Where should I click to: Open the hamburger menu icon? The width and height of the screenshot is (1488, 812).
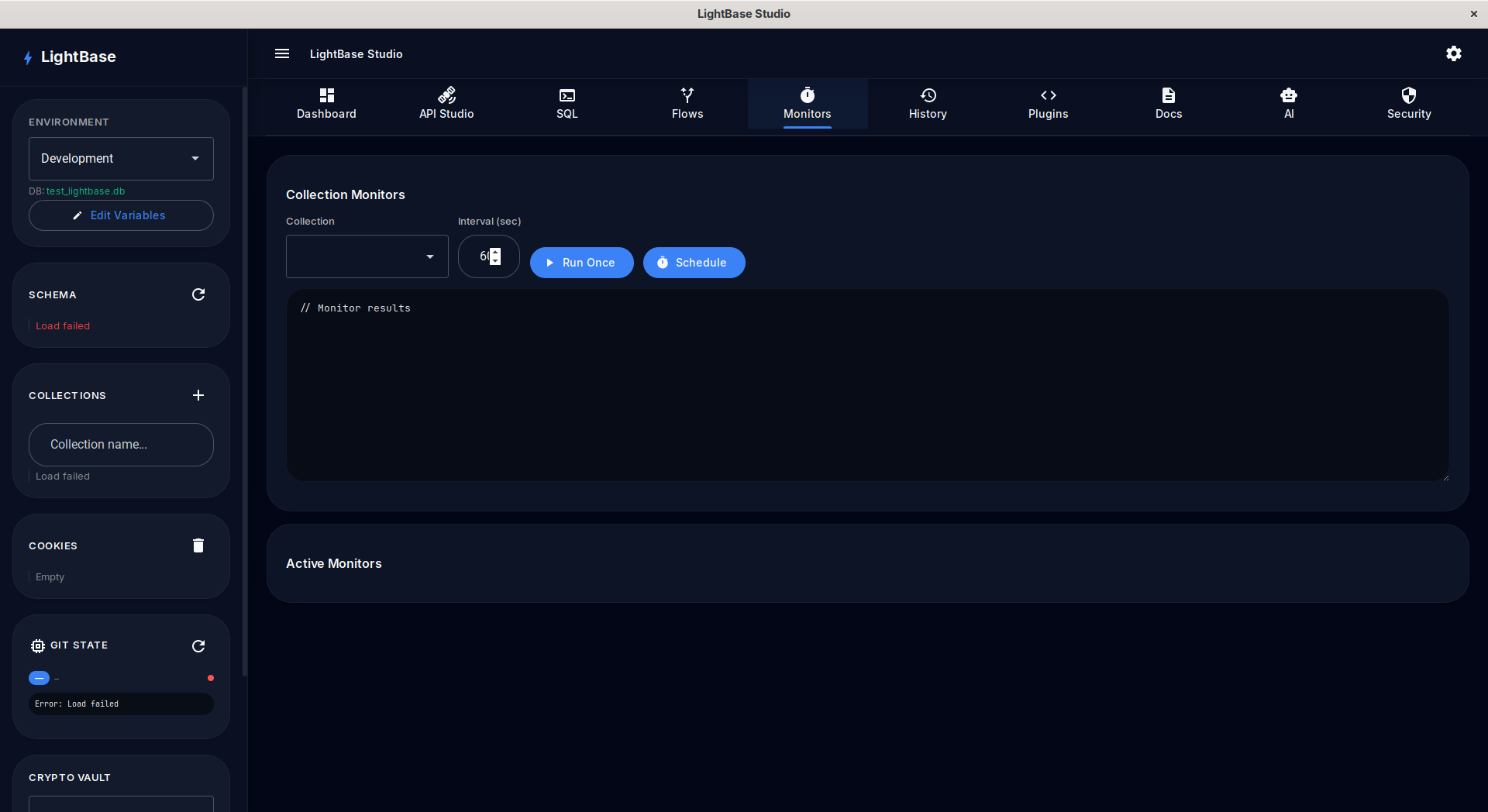(x=282, y=53)
